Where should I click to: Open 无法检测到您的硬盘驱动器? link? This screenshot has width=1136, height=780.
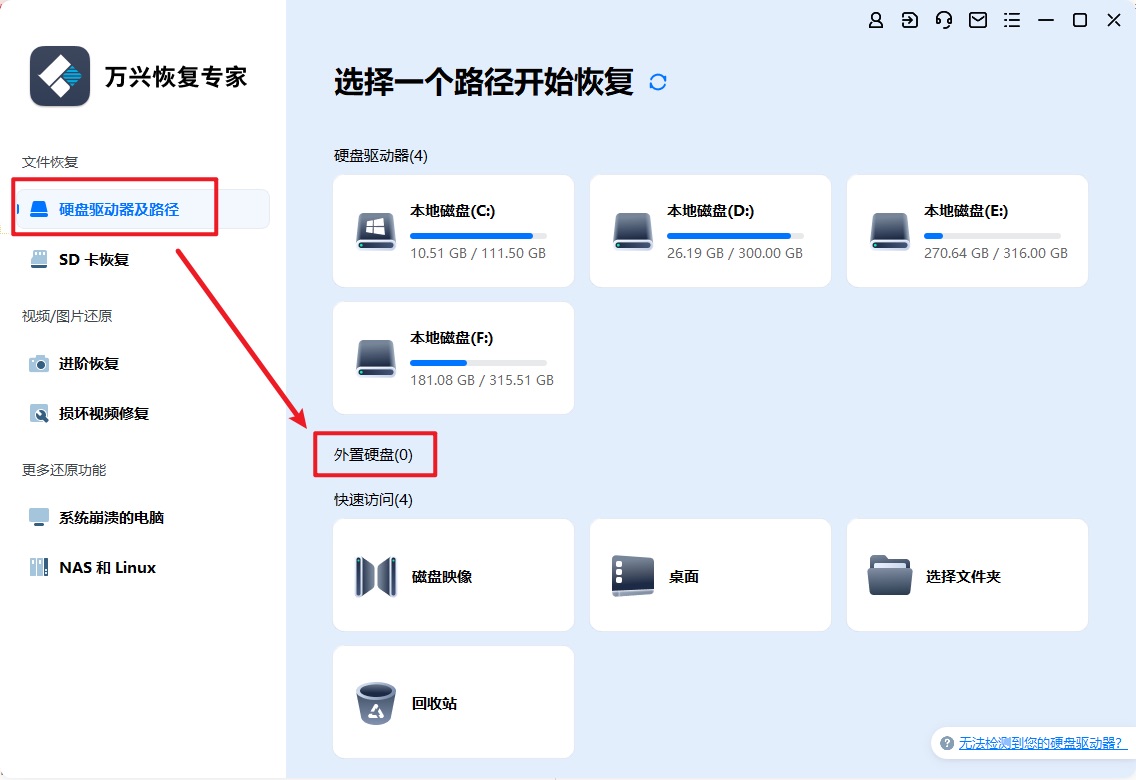coord(1041,743)
